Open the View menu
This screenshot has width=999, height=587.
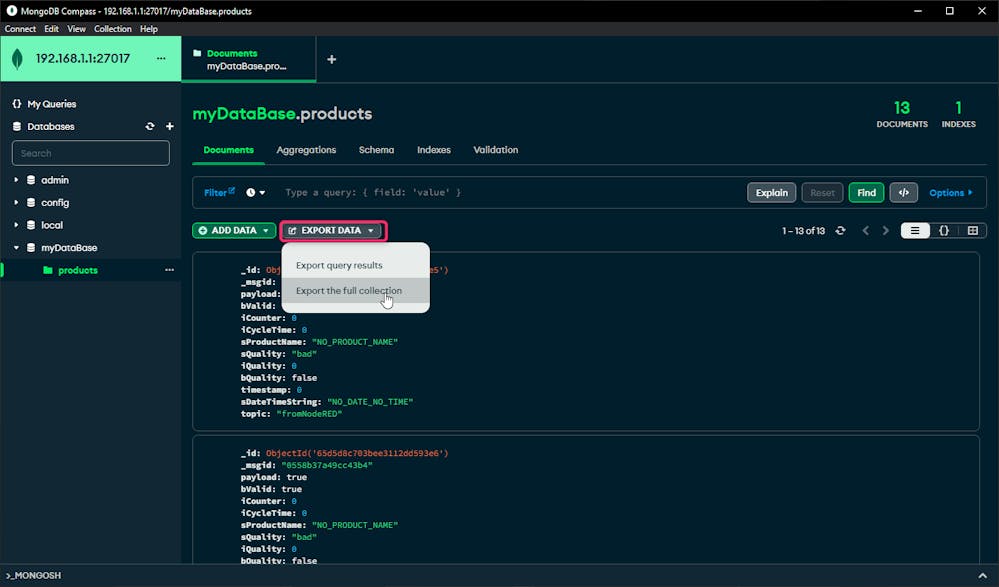pos(76,29)
